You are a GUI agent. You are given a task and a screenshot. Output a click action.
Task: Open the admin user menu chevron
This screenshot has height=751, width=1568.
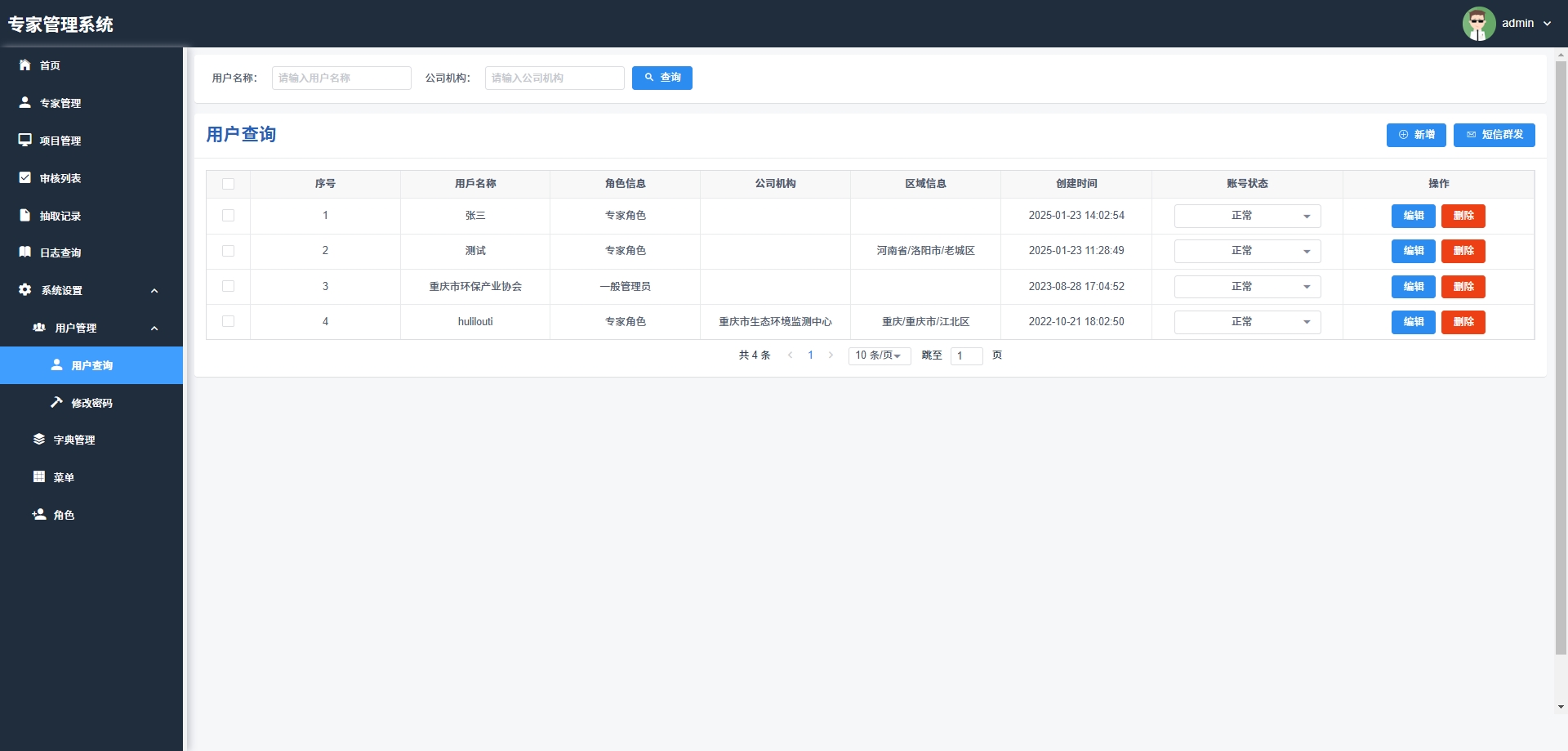(x=1547, y=24)
